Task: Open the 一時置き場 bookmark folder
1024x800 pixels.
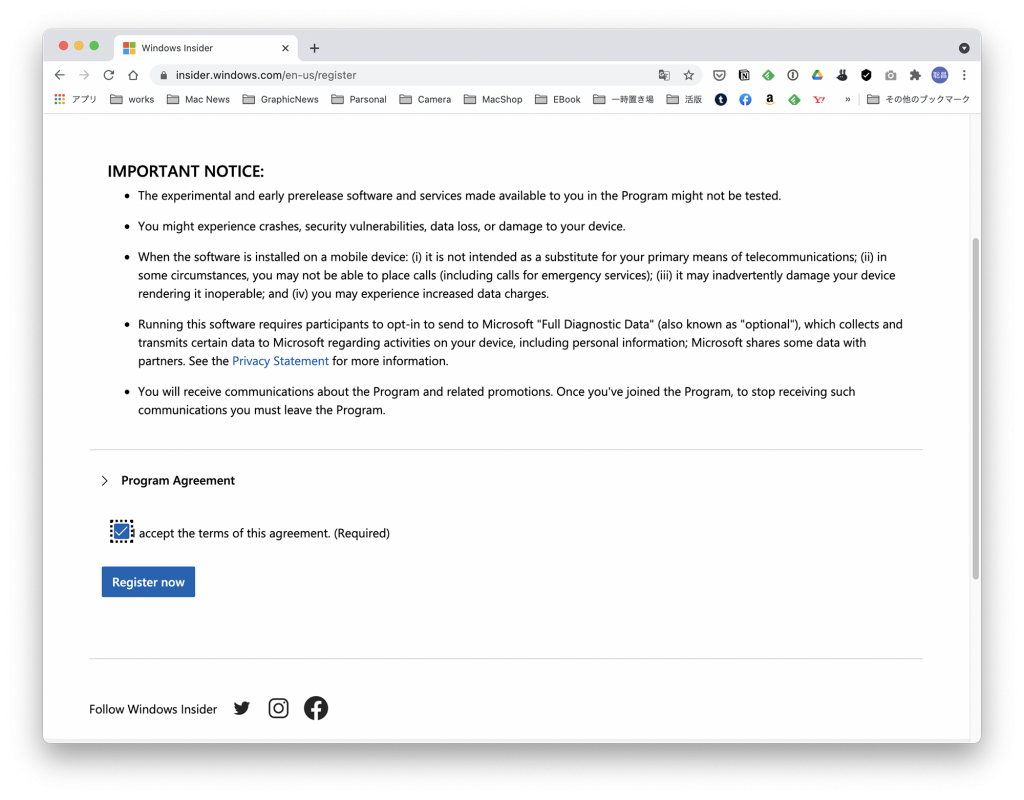Action: click(623, 99)
